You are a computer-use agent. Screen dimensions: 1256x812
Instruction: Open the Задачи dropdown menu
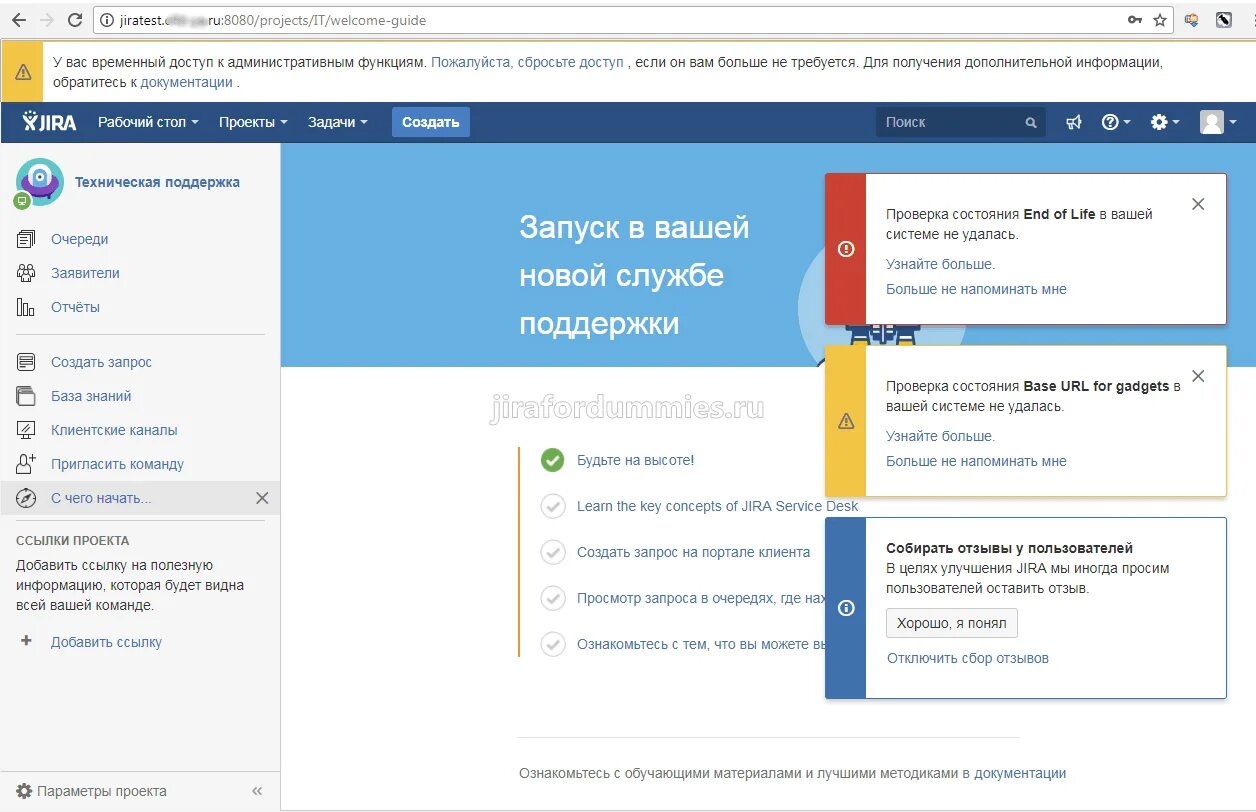(337, 122)
